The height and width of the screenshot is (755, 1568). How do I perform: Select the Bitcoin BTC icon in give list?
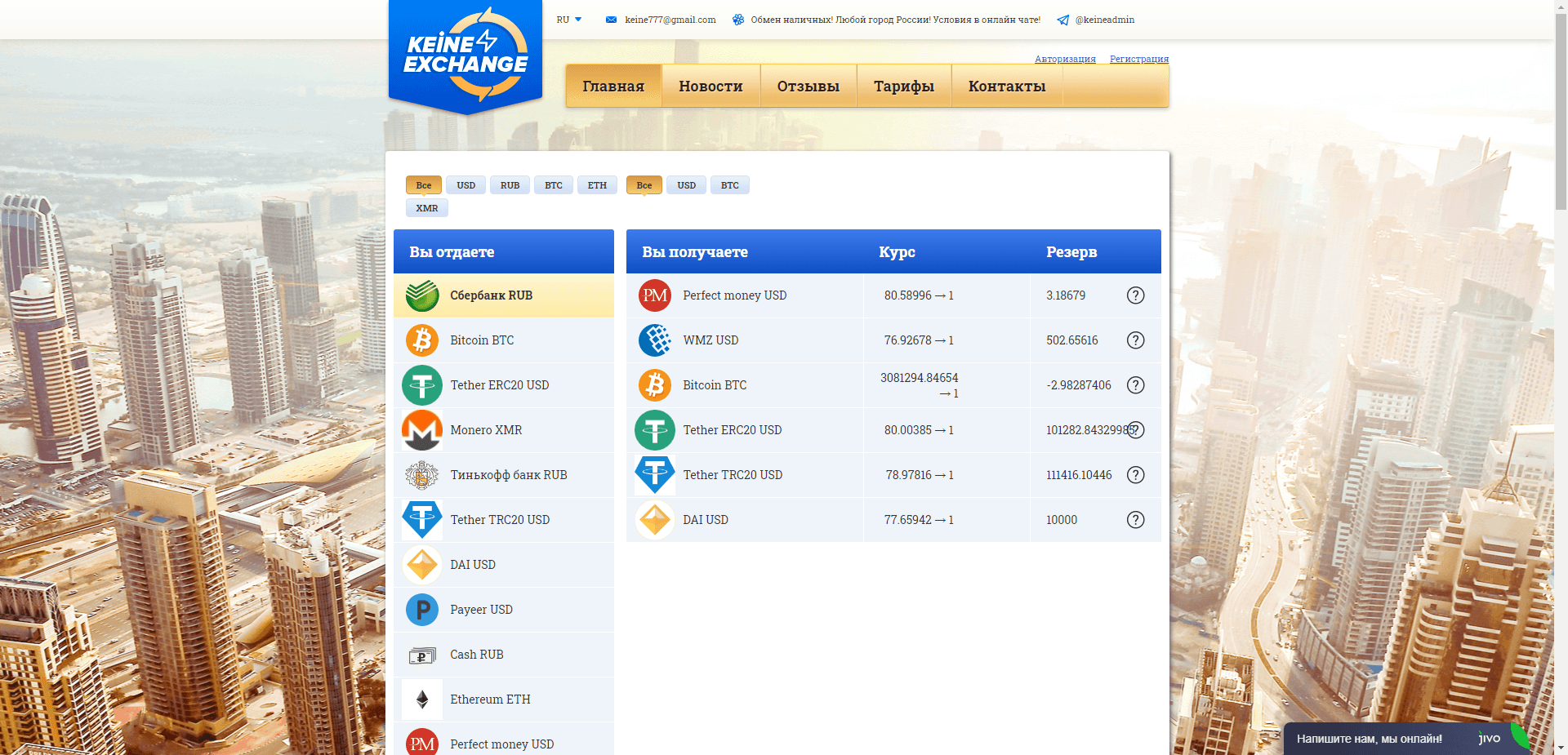pos(422,340)
